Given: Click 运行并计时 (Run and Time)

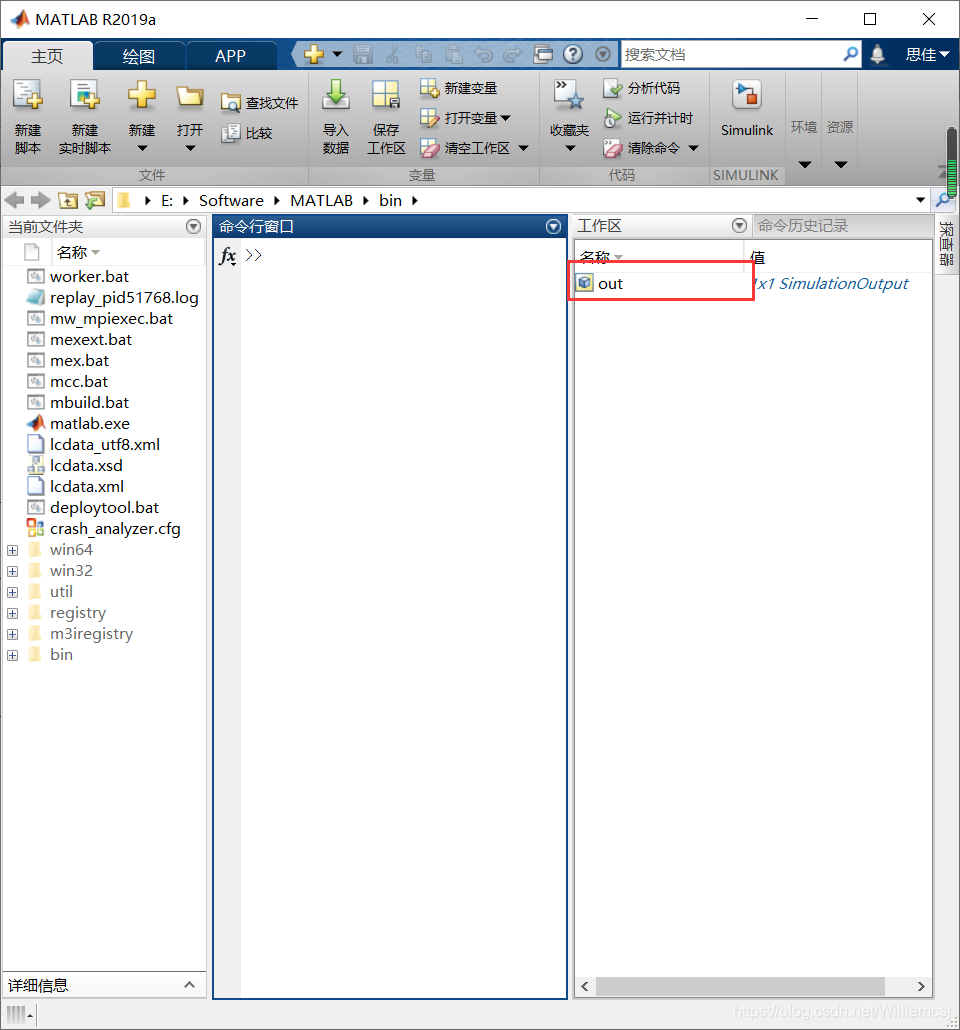Looking at the screenshot, I should 648,118.
